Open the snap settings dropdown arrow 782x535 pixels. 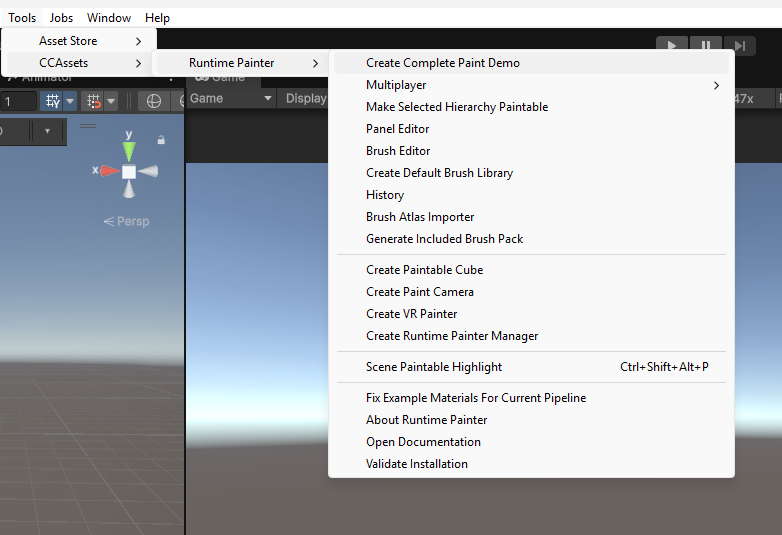tap(111, 101)
